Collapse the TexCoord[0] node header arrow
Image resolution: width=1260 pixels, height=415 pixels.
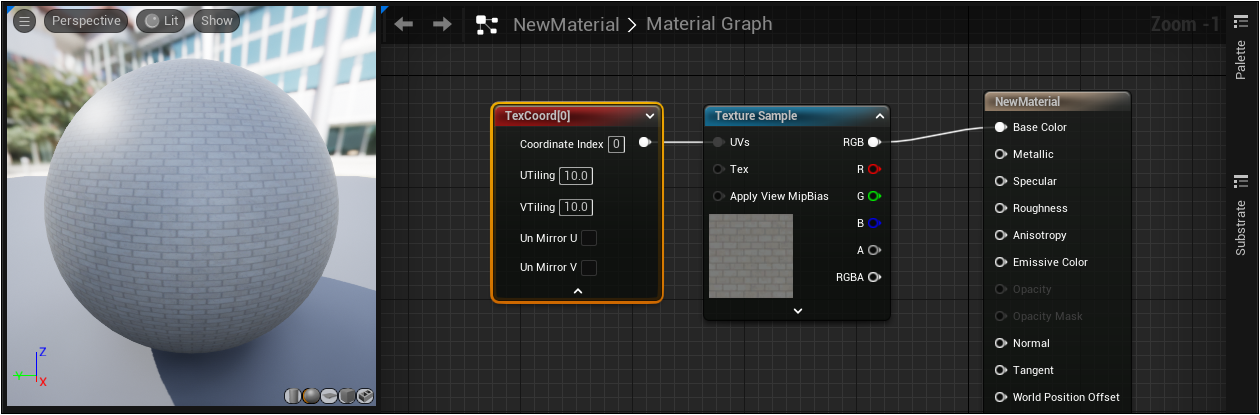[650, 116]
